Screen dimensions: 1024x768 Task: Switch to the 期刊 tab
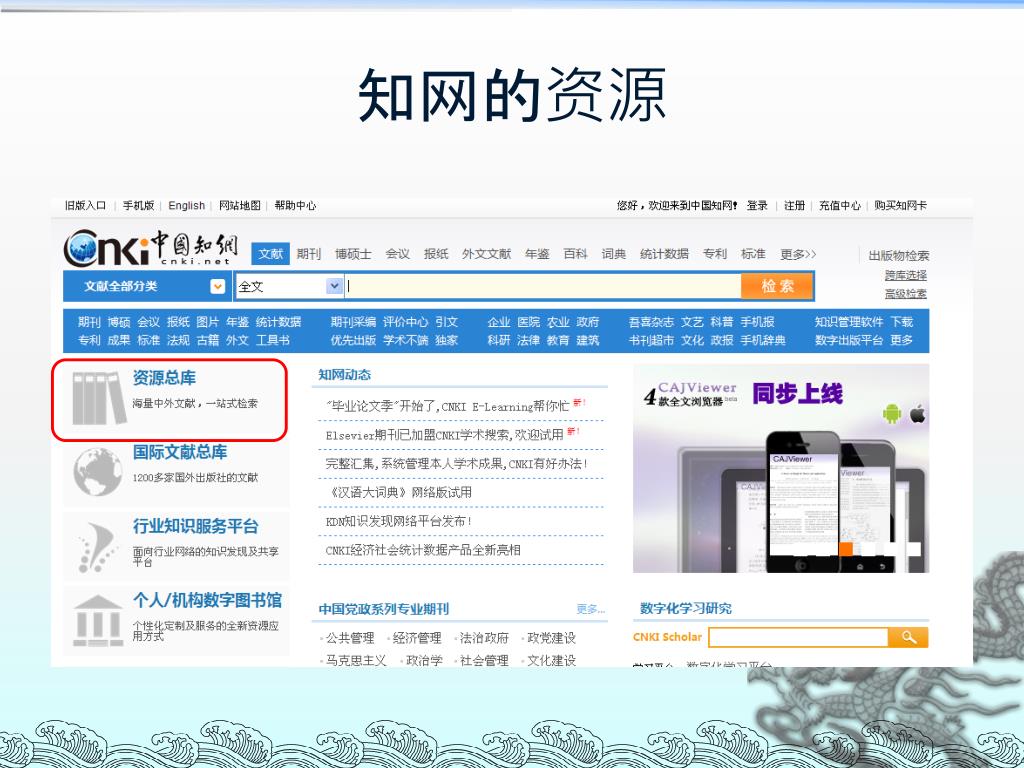pos(308,254)
